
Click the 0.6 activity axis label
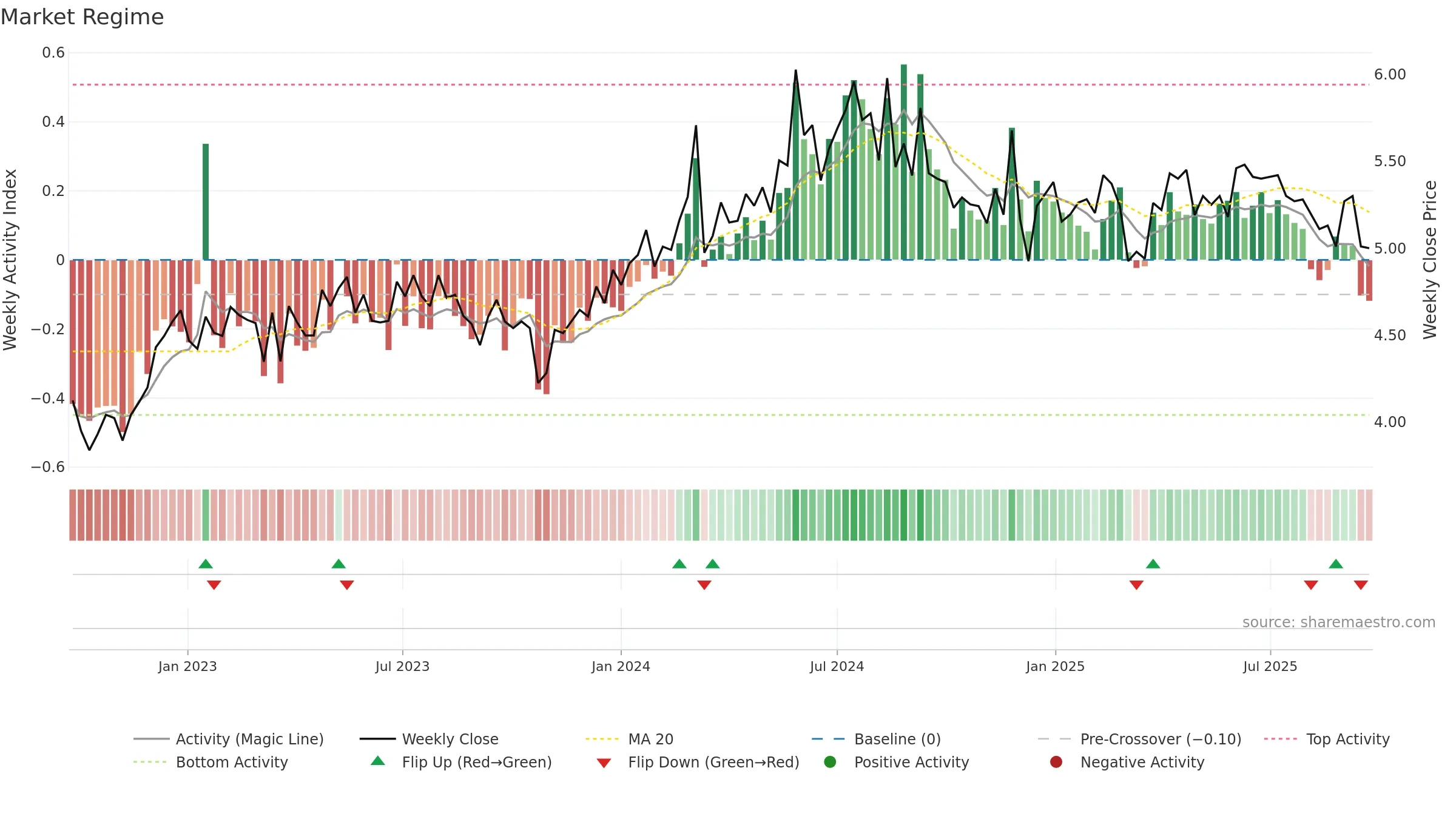(53, 53)
